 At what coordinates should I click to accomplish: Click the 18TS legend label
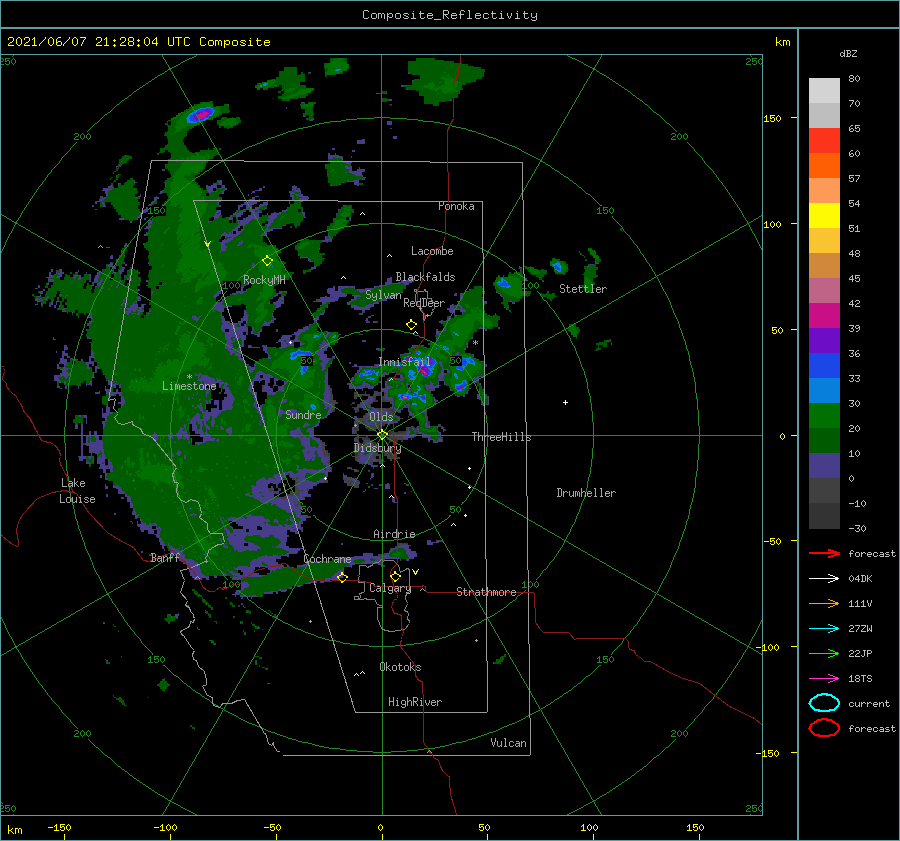pyautogui.click(x=860, y=678)
